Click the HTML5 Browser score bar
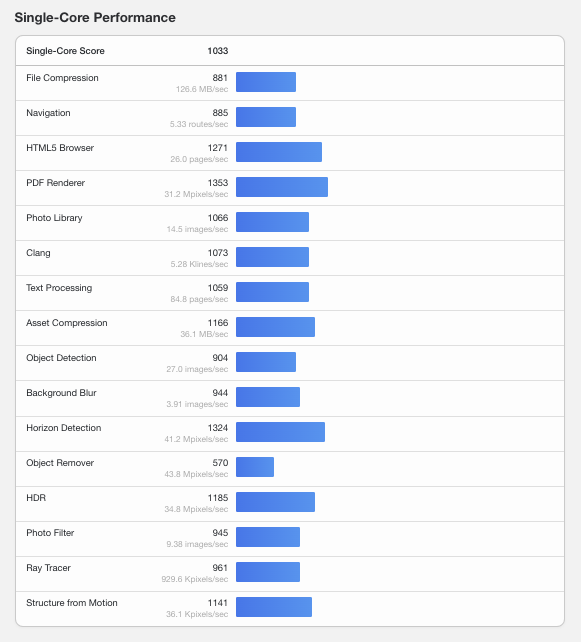 (x=279, y=152)
